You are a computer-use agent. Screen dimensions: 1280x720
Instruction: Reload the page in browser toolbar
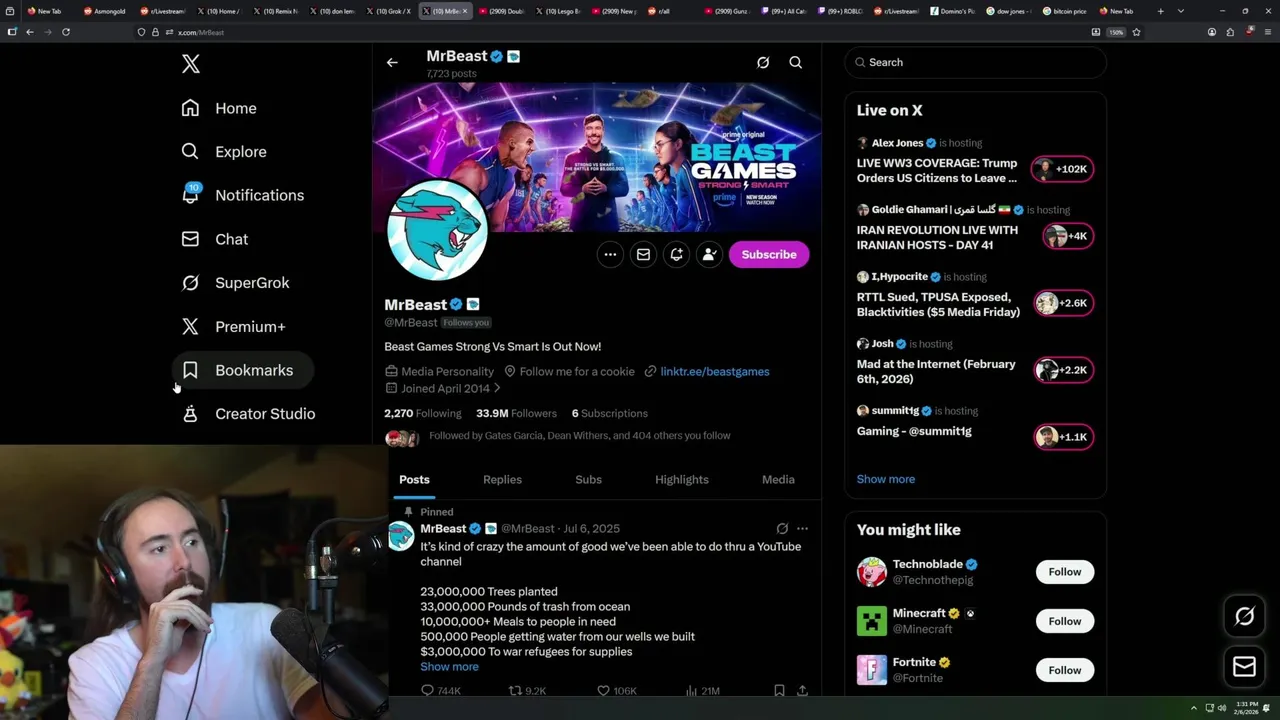click(x=66, y=32)
